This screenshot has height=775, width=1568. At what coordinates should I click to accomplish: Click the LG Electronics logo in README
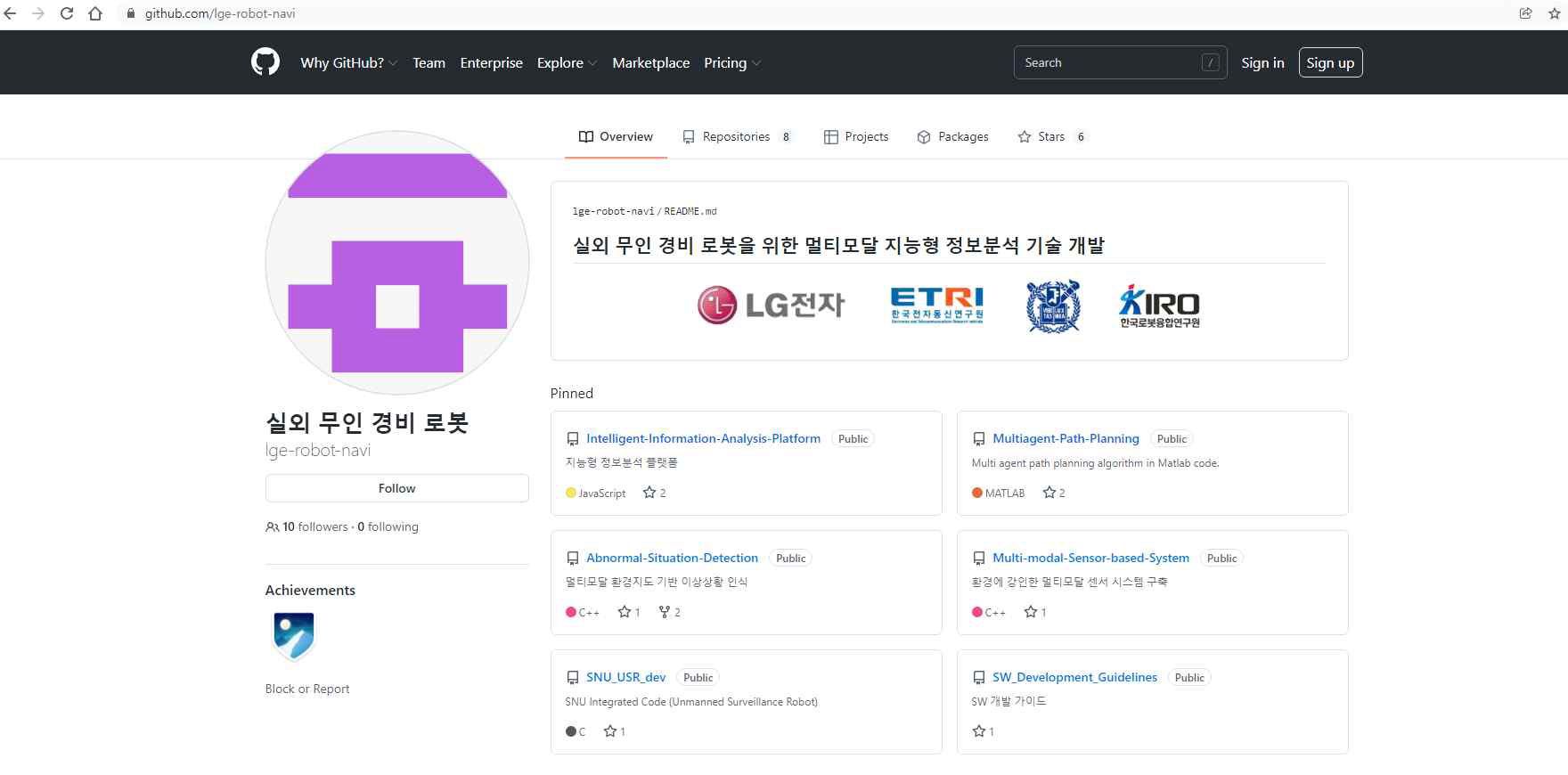pyautogui.click(x=771, y=305)
